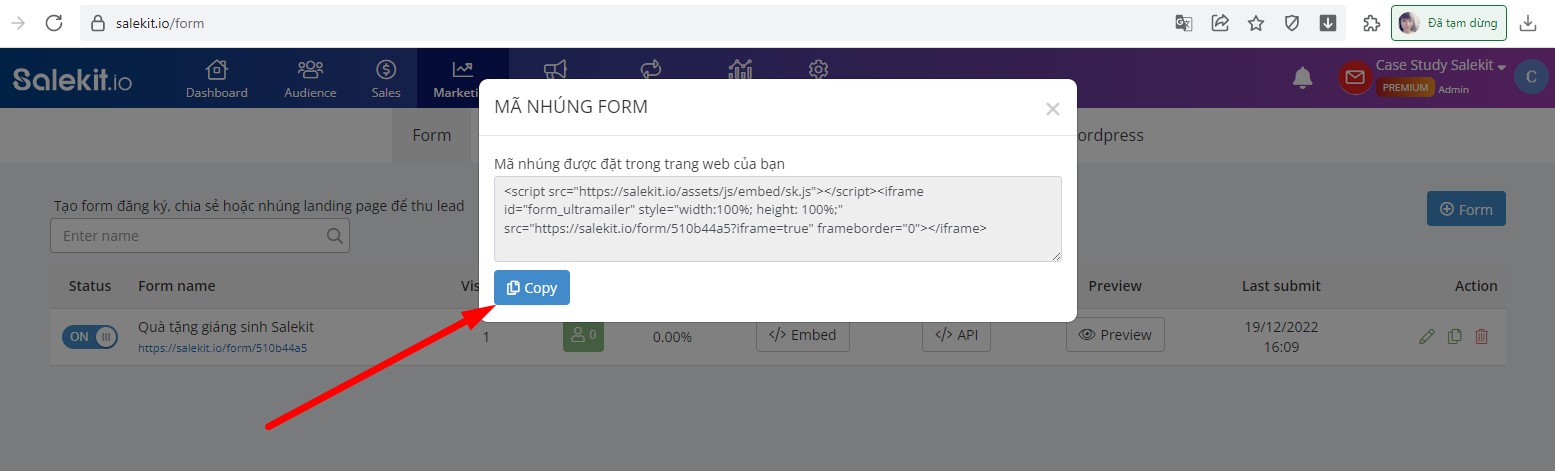Open the form link salekit.io/form/510b44a5
Screen dimensions: 1555x471
[x=222, y=348]
